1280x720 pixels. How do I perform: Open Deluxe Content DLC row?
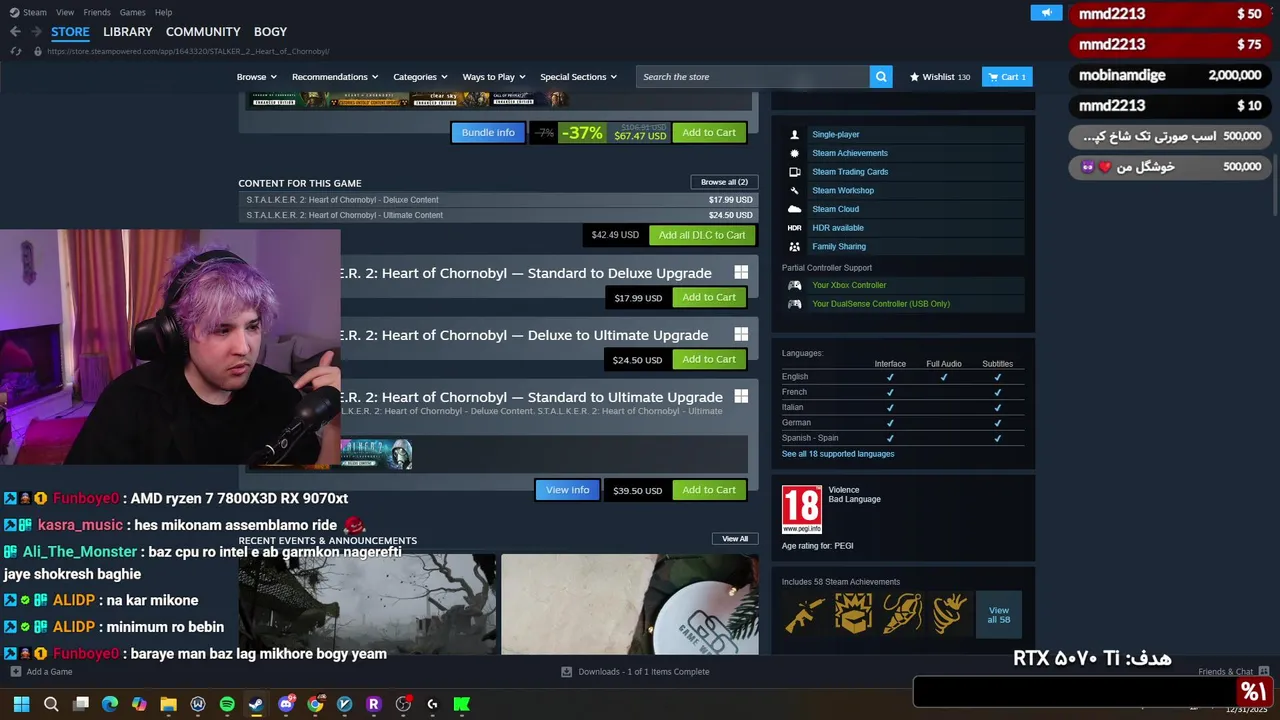[x=499, y=200]
